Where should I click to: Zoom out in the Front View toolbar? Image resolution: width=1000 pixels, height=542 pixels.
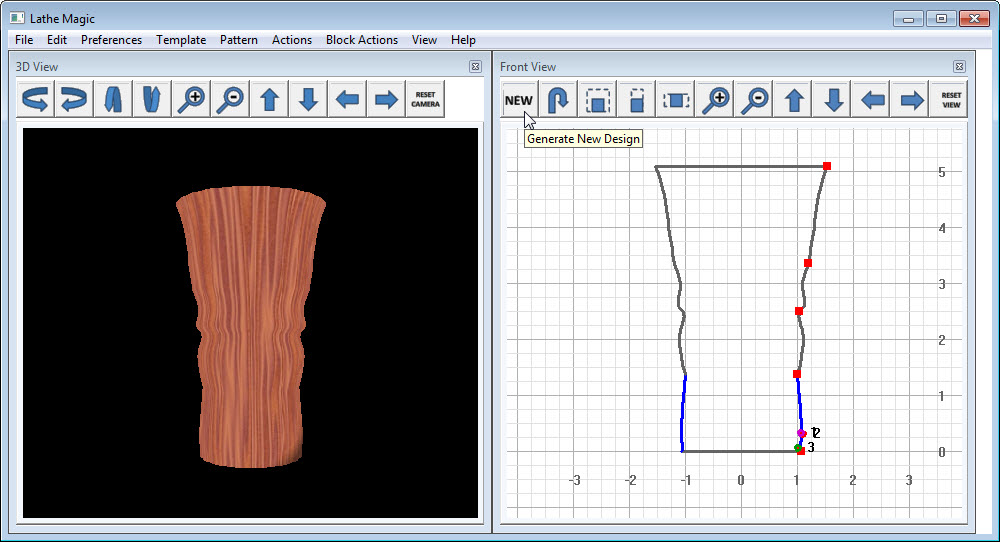pos(756,100)
